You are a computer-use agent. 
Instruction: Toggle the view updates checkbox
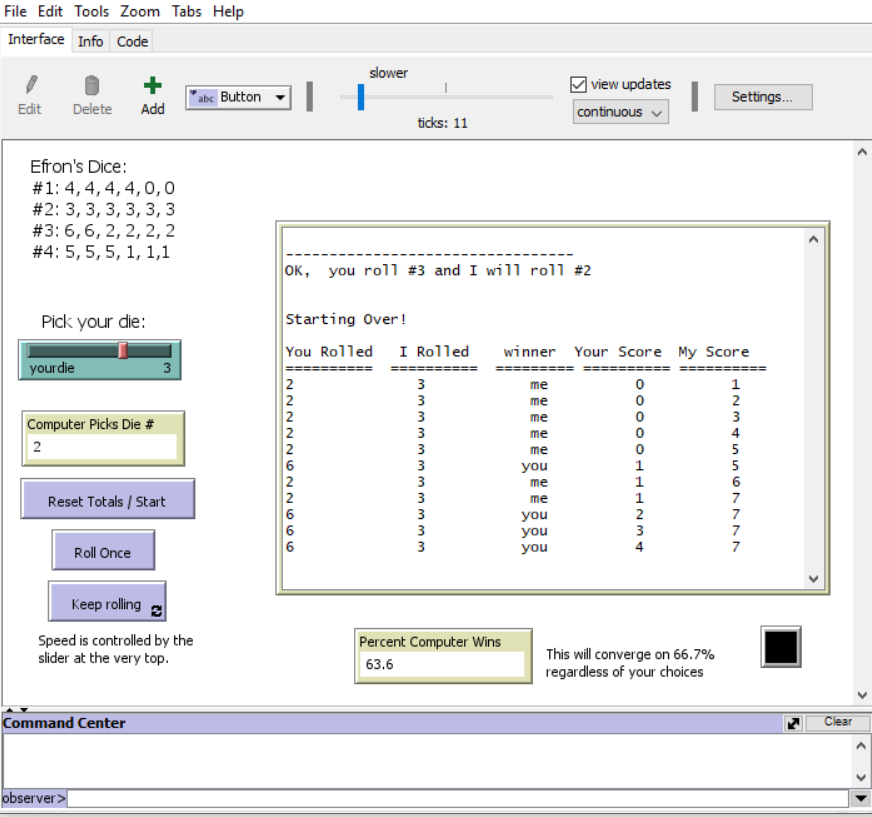578,84
